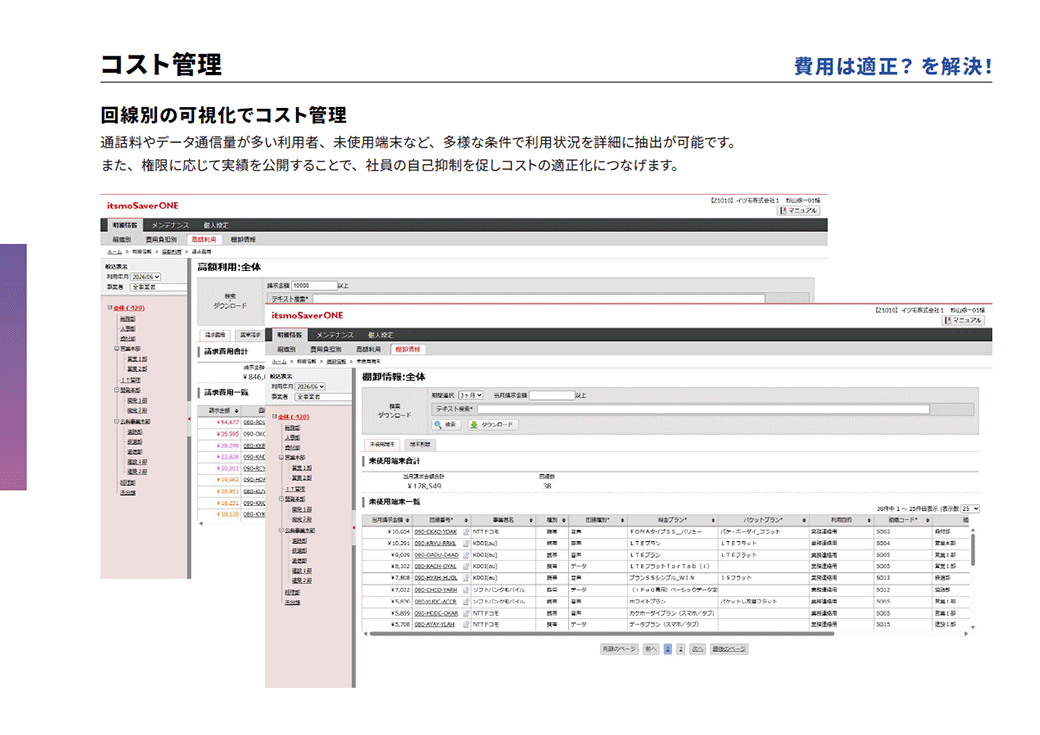Click the back window's sidebar vertical scrollbar
This screenshot has width=1040, height=735.
pyautogui.click(x=189, y=419)
